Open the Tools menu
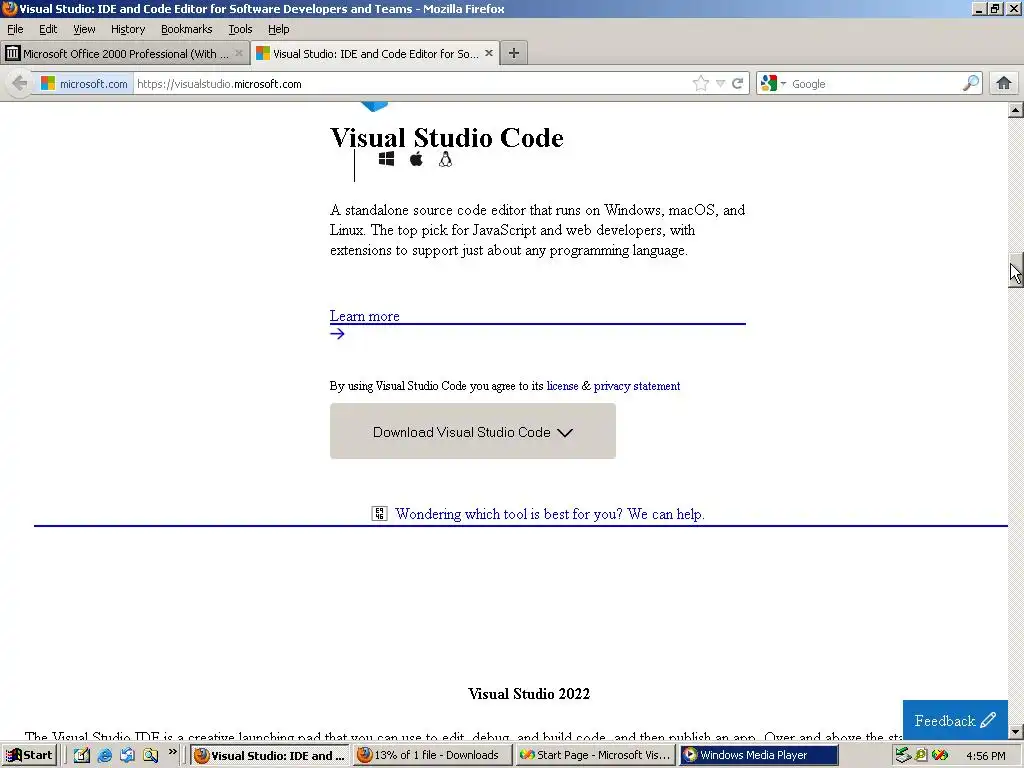 click(x=240, y=29)
